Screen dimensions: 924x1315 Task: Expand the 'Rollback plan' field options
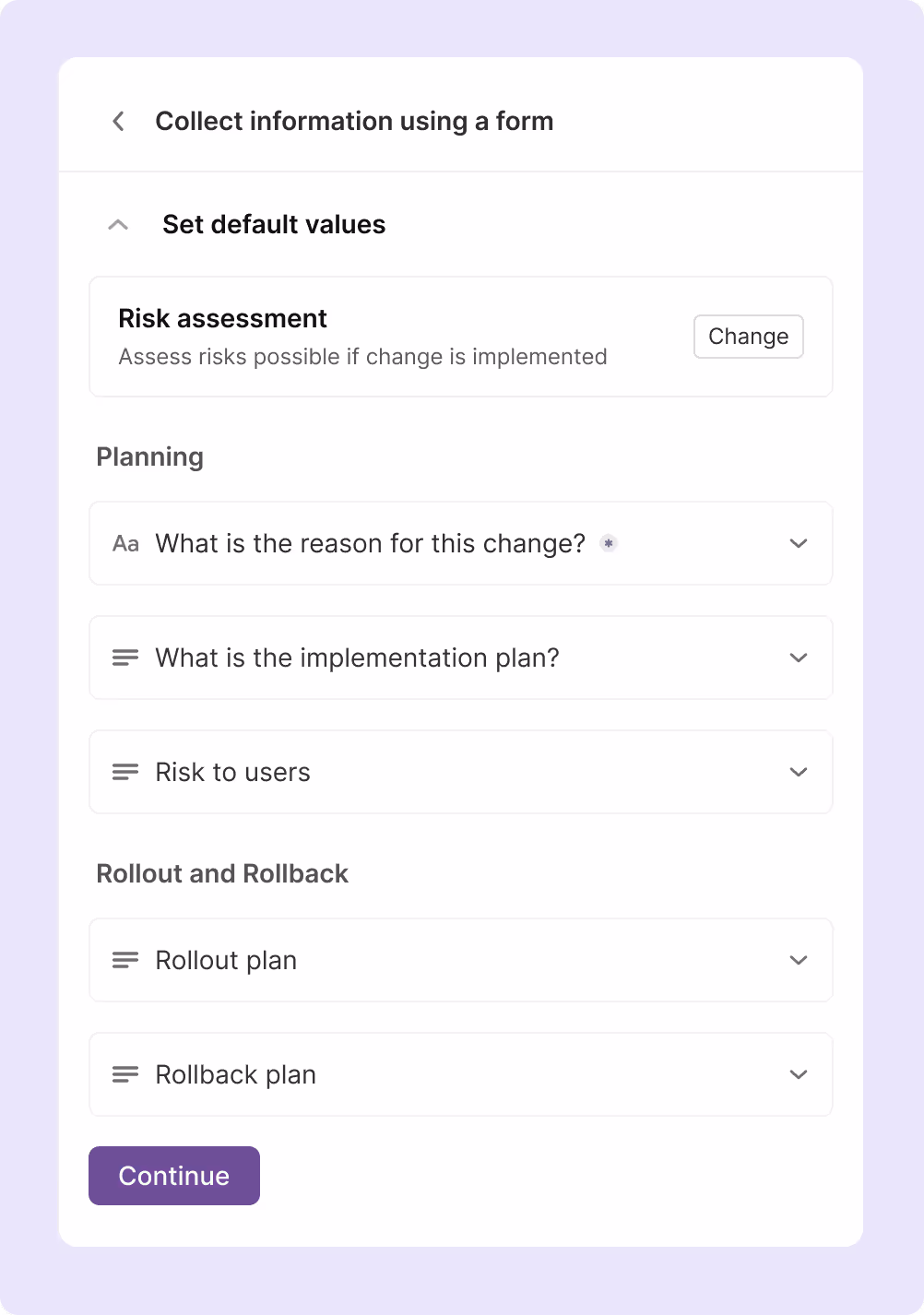pyautogui.click(x=799, y=1074)
